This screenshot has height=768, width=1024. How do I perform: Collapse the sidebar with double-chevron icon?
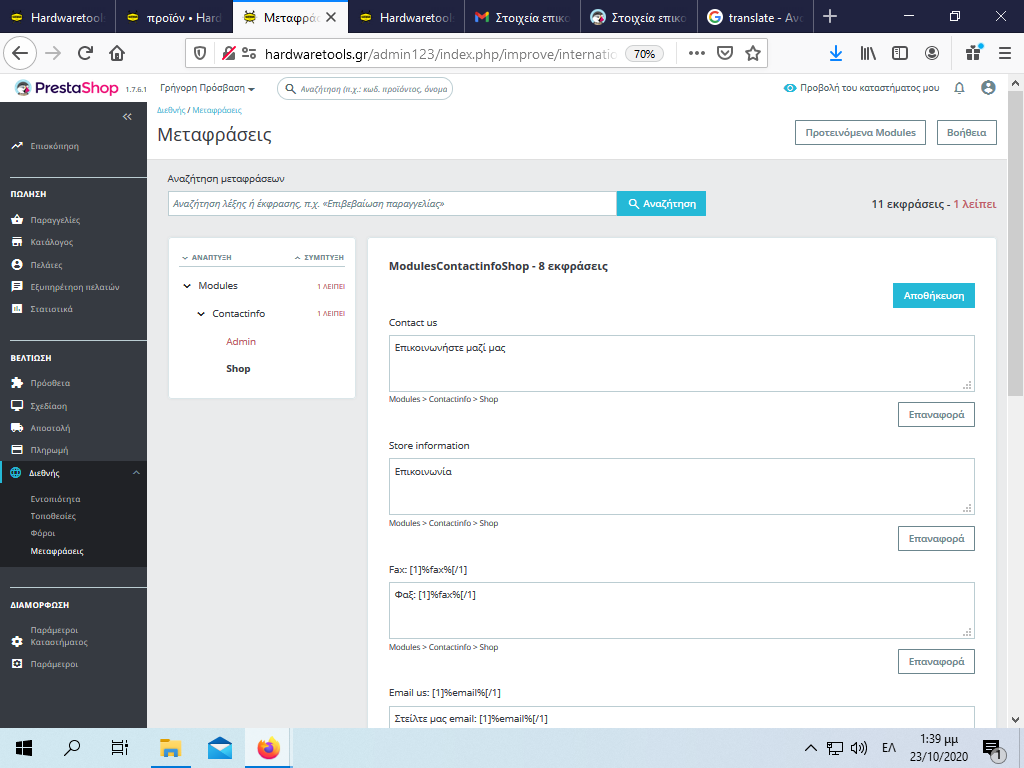[x=127, y=116]
